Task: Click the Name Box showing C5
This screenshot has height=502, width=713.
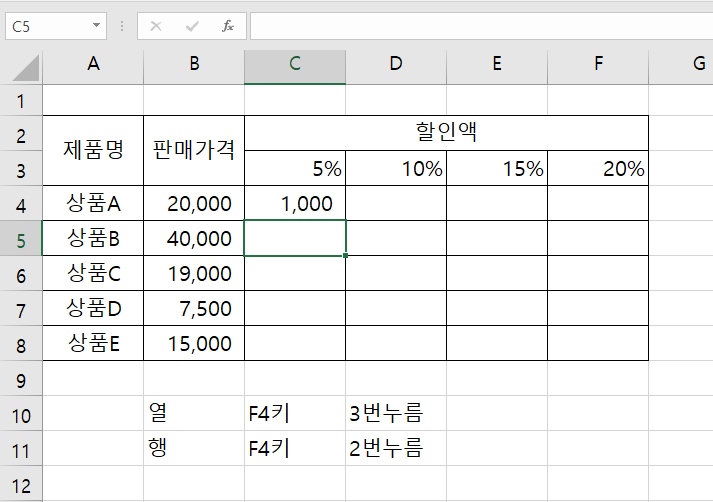Action: click(x=56, y=26)
